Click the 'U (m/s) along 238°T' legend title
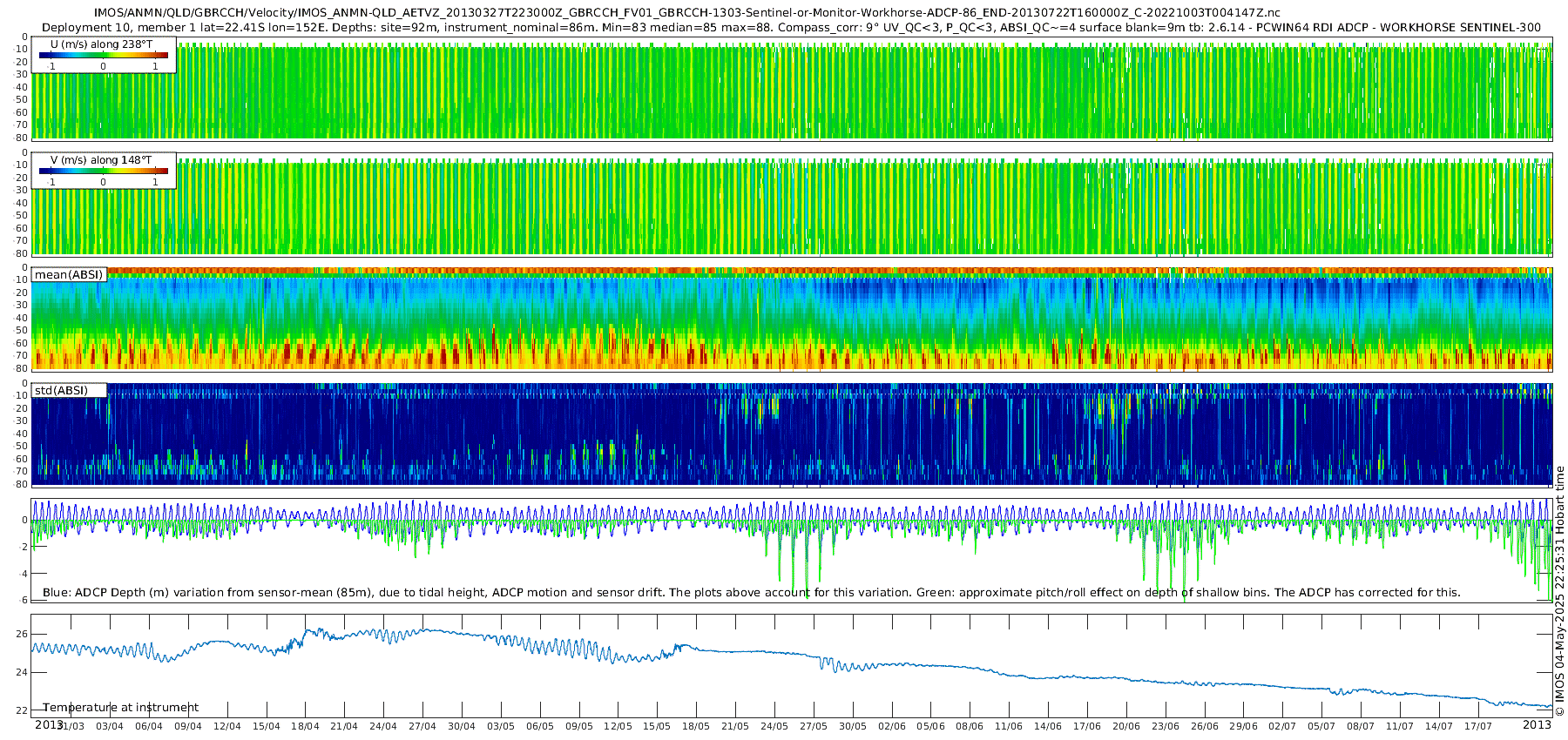 [101, 44]
